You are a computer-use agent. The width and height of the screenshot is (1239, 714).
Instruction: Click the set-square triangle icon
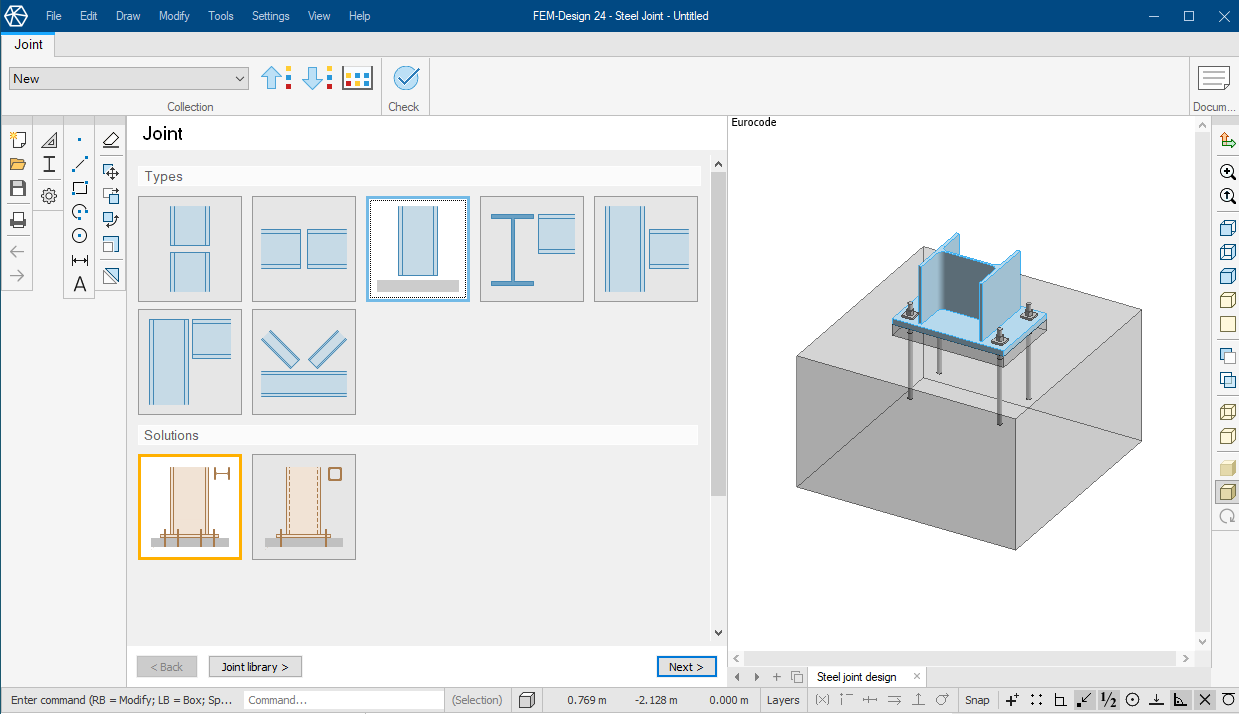coord(48,140)
